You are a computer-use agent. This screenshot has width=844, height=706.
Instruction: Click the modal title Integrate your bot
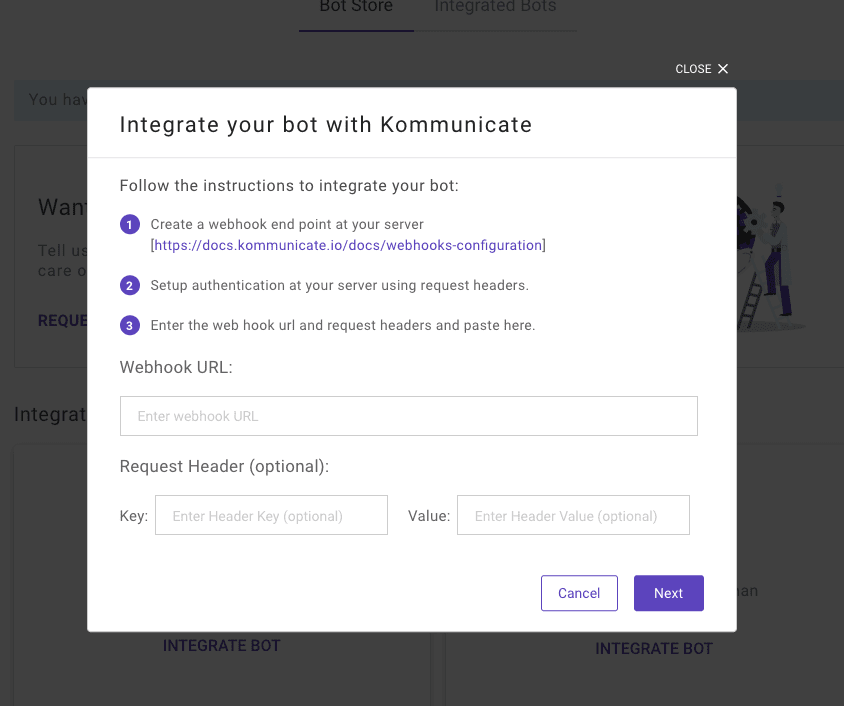[326, 124]
